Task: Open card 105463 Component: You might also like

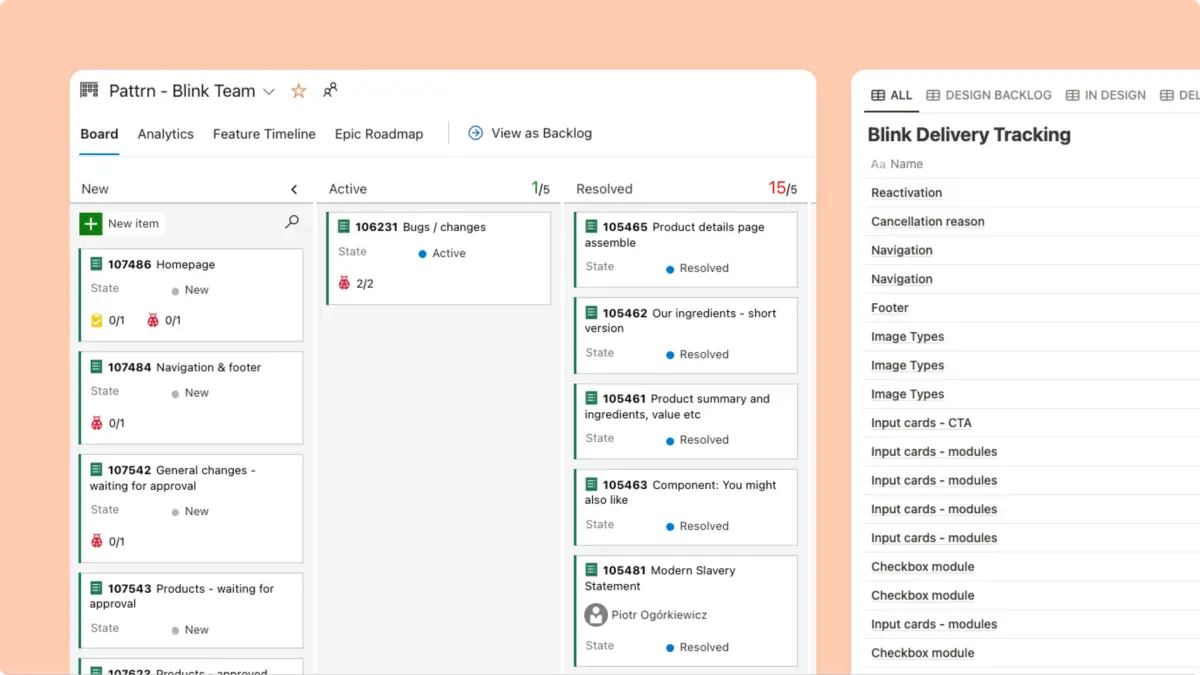Action: tap(686, 507)
